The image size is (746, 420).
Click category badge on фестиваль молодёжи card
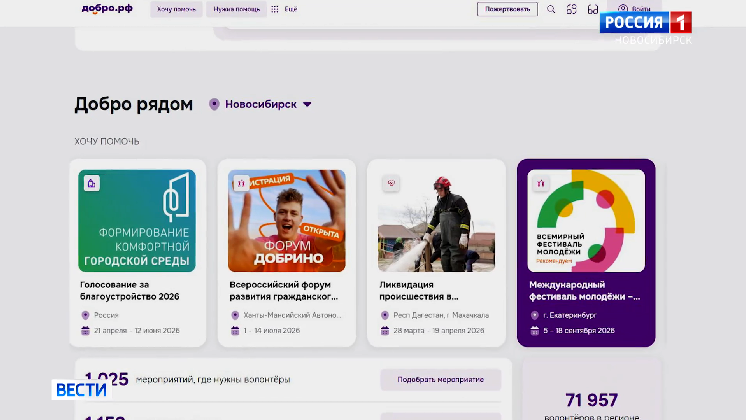point(540,183)
